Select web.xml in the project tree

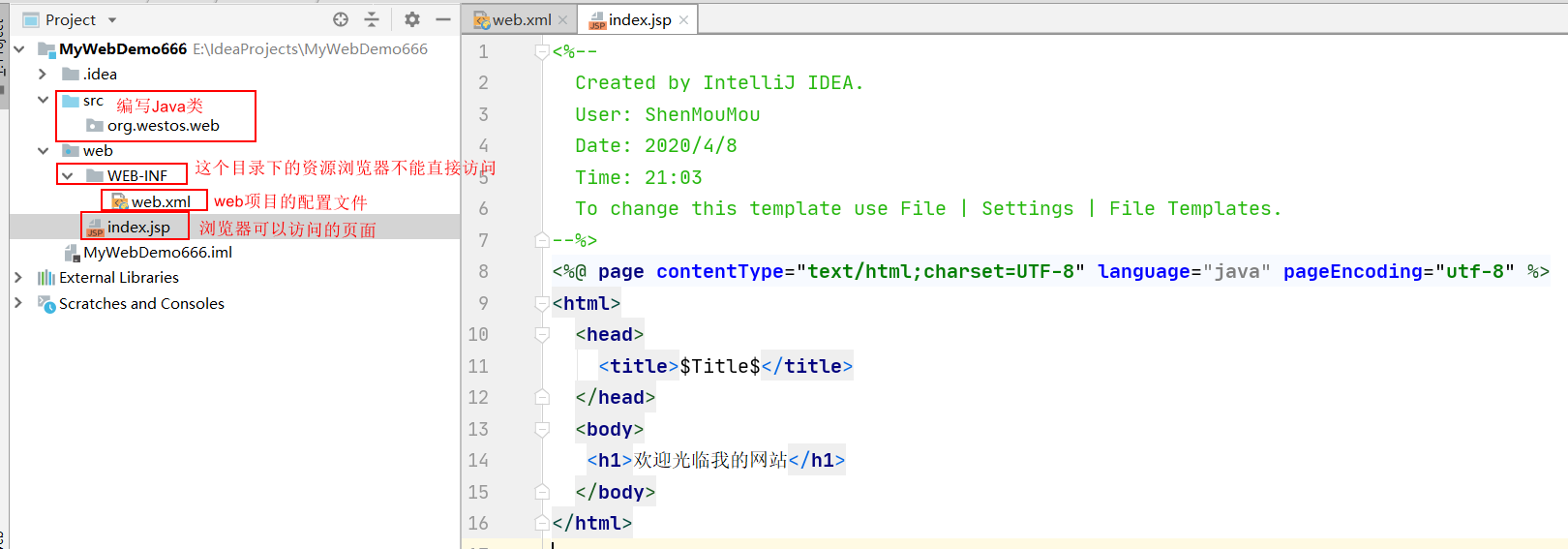[161, 201]
